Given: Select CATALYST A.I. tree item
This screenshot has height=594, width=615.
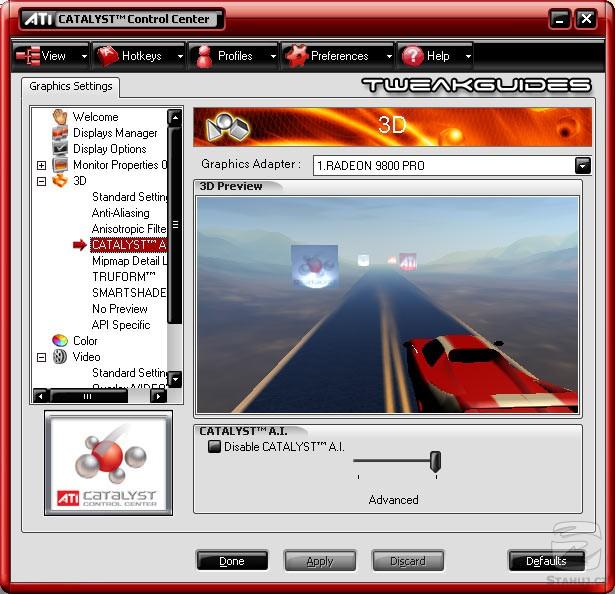Looking at the screenshot, I should (129, 245).
